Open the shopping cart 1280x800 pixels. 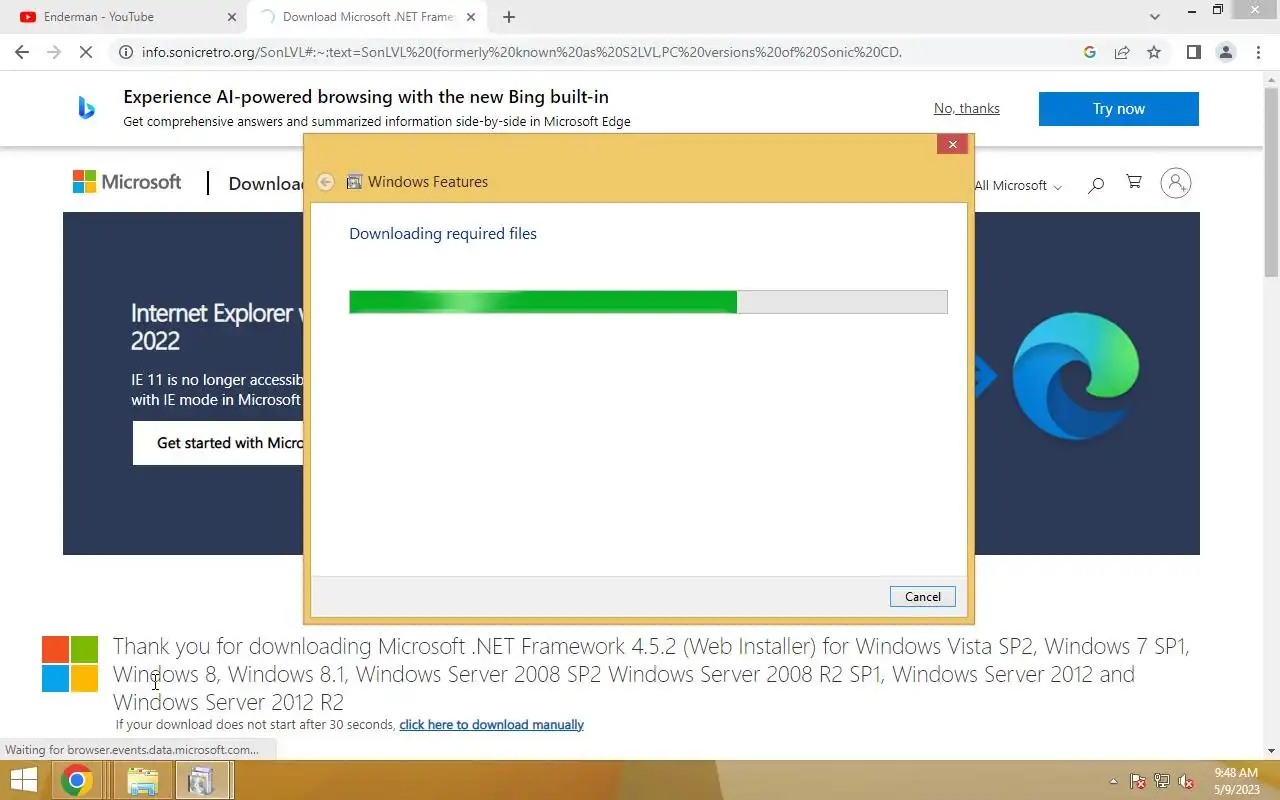(1134, 182)
